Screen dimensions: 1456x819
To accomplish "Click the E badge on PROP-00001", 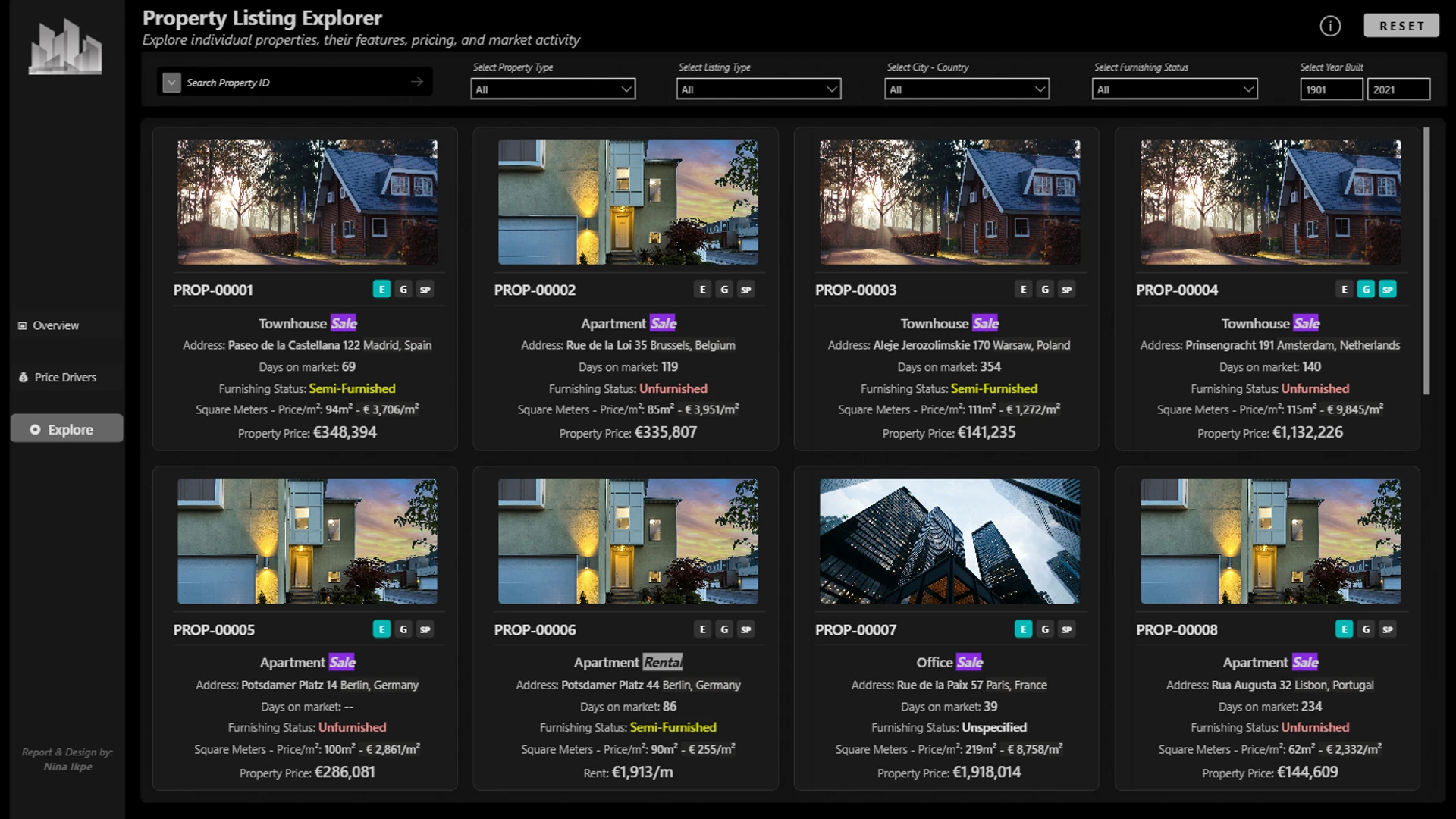I will 381,289.
